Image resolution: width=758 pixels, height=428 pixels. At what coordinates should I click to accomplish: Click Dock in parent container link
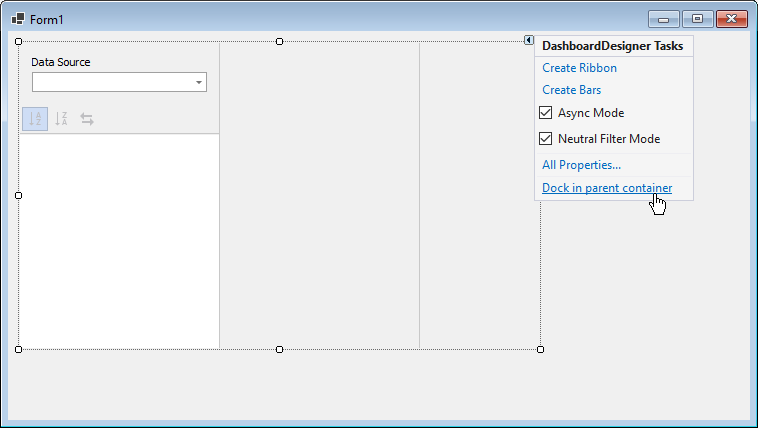click(607, 188)
